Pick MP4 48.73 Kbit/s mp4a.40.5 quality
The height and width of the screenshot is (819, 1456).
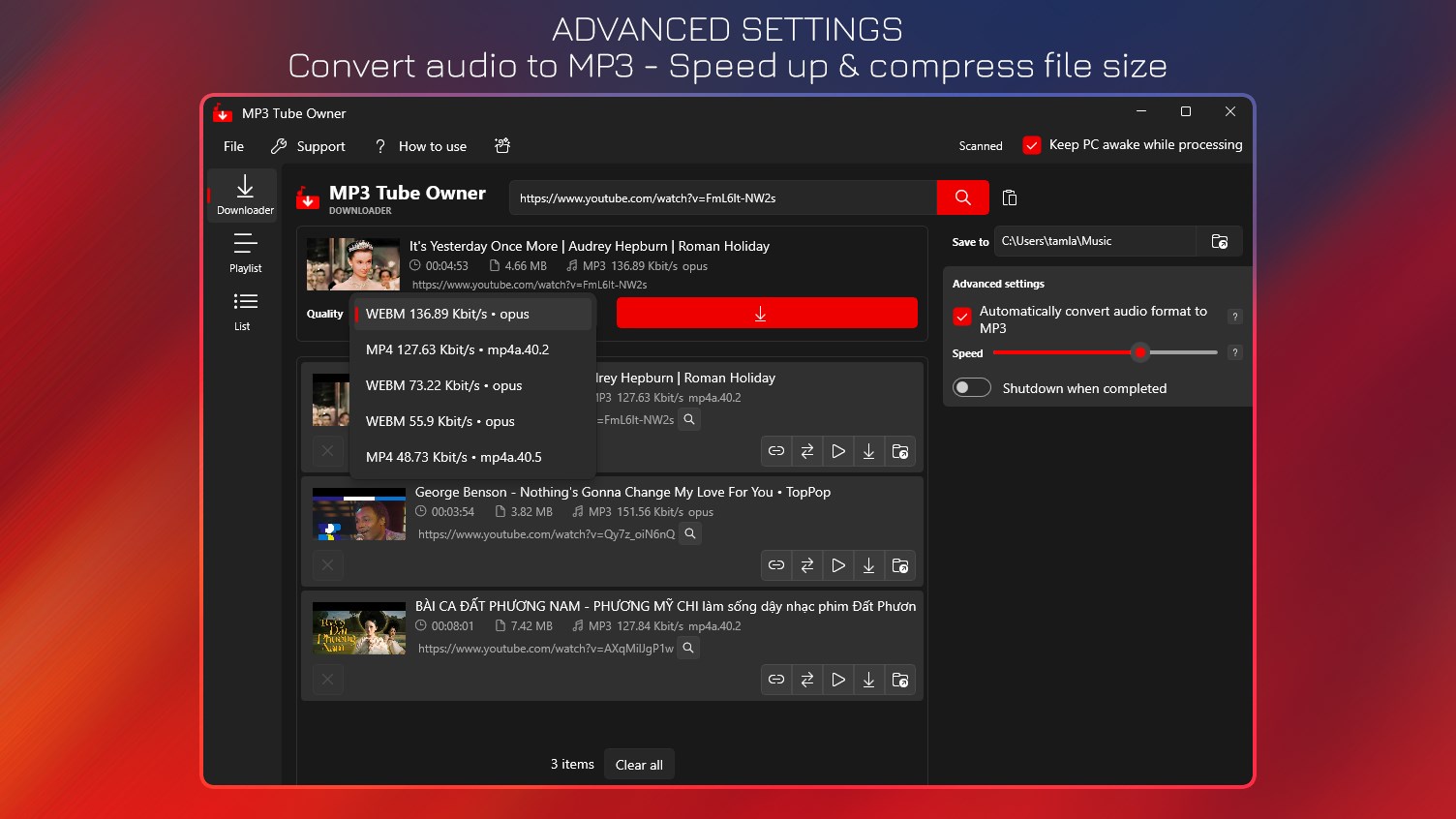(451, 456)
